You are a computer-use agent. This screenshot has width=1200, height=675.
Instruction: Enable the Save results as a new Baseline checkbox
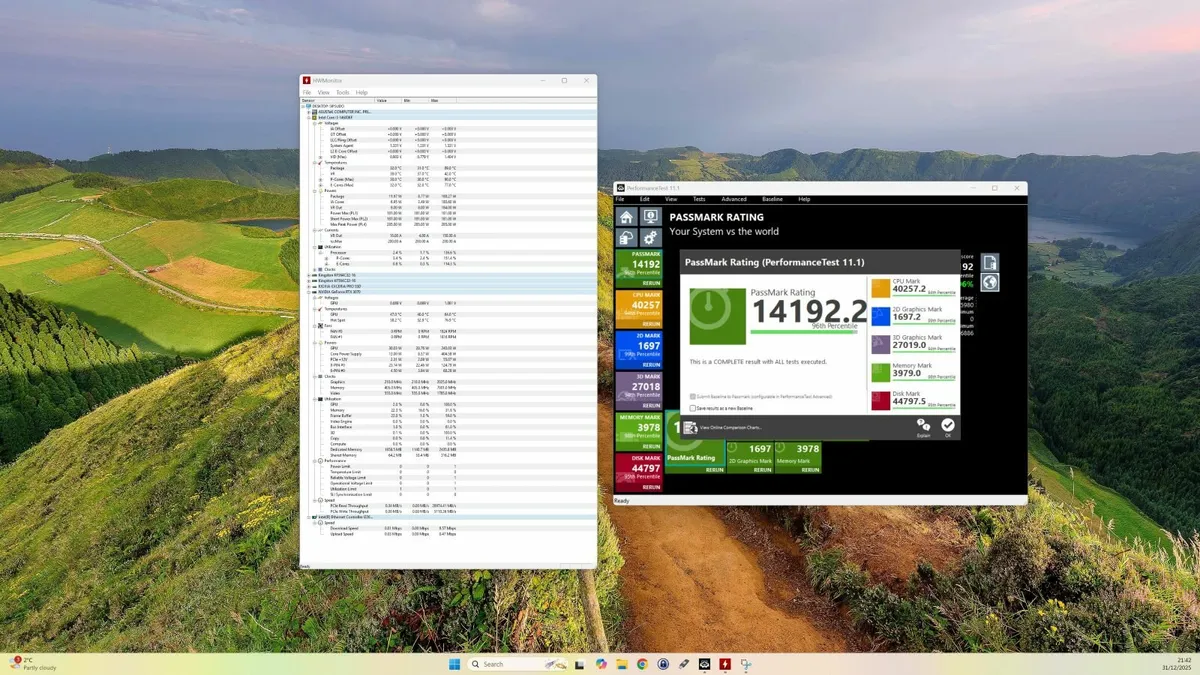692,408
